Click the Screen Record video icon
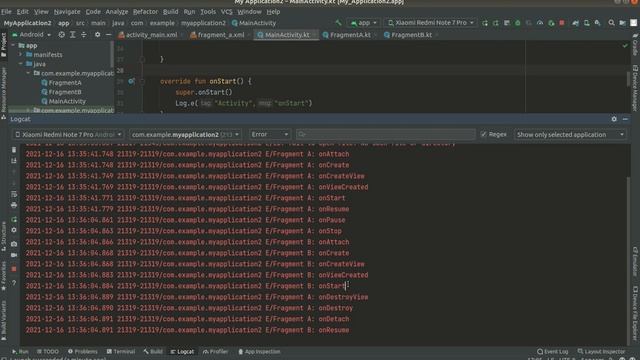The width and height of the screenshot is (640, 360). click(14, 255)
